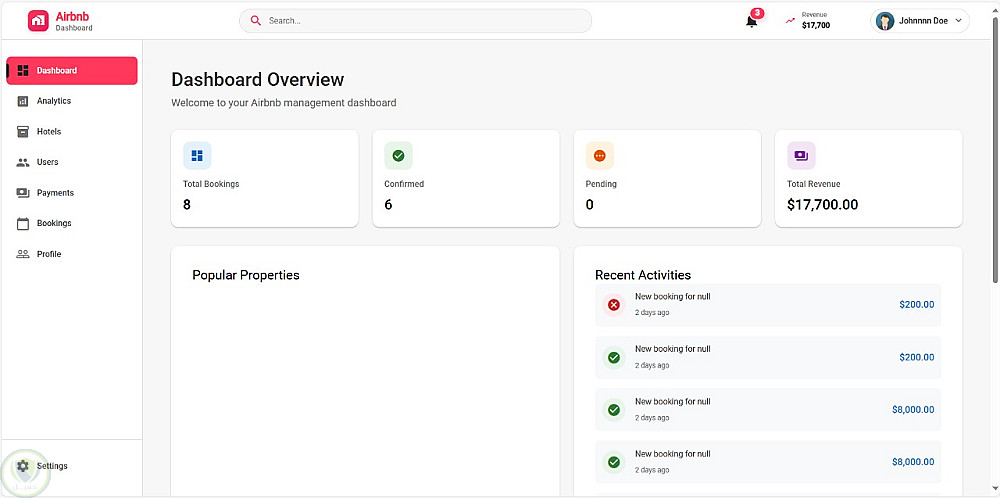1000x498 pixels.
Task: Open the Profile page
Action: (72, 254)
